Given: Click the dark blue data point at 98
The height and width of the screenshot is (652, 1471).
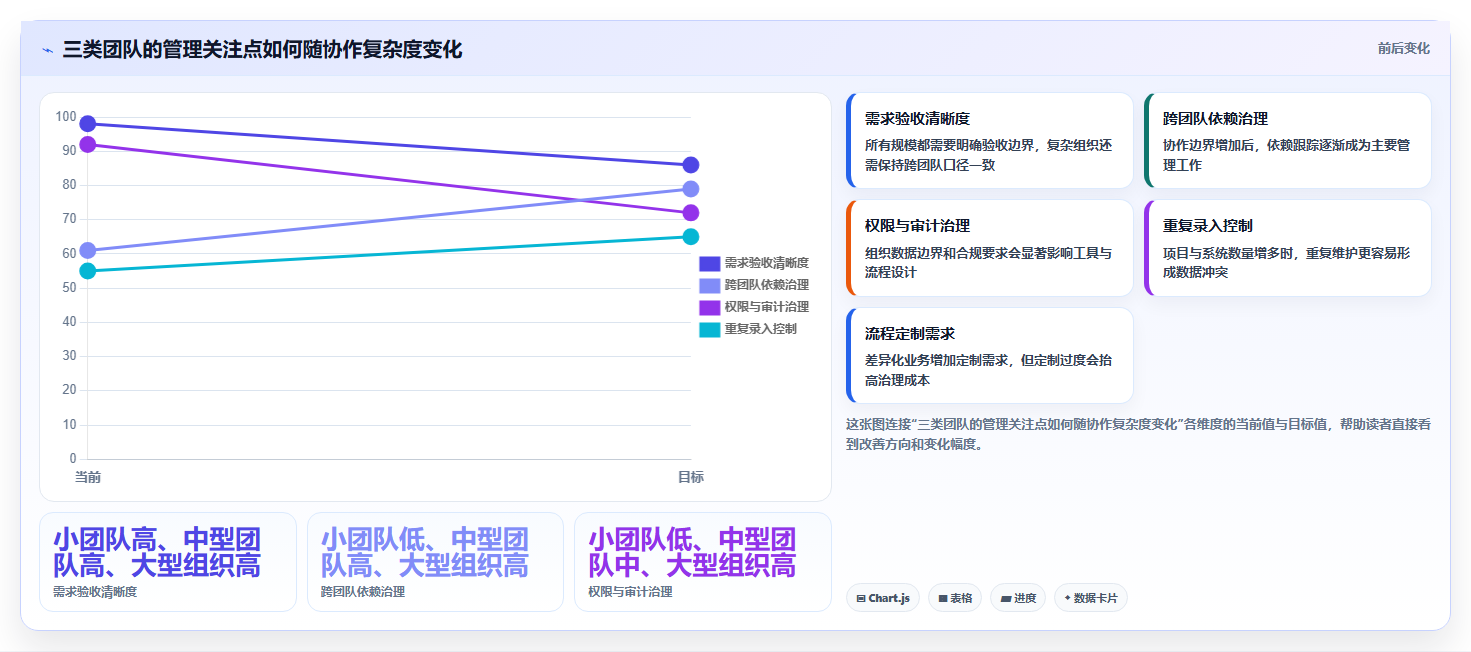Looking at the screenshot, I should [x=88, y=124].
